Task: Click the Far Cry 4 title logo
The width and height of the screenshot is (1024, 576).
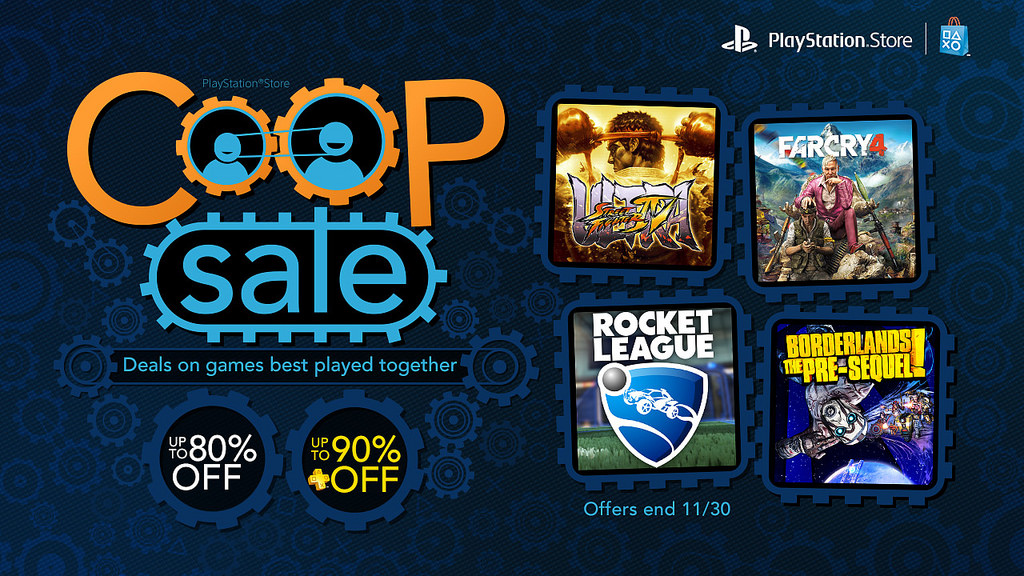Action: tap(832, 147)
